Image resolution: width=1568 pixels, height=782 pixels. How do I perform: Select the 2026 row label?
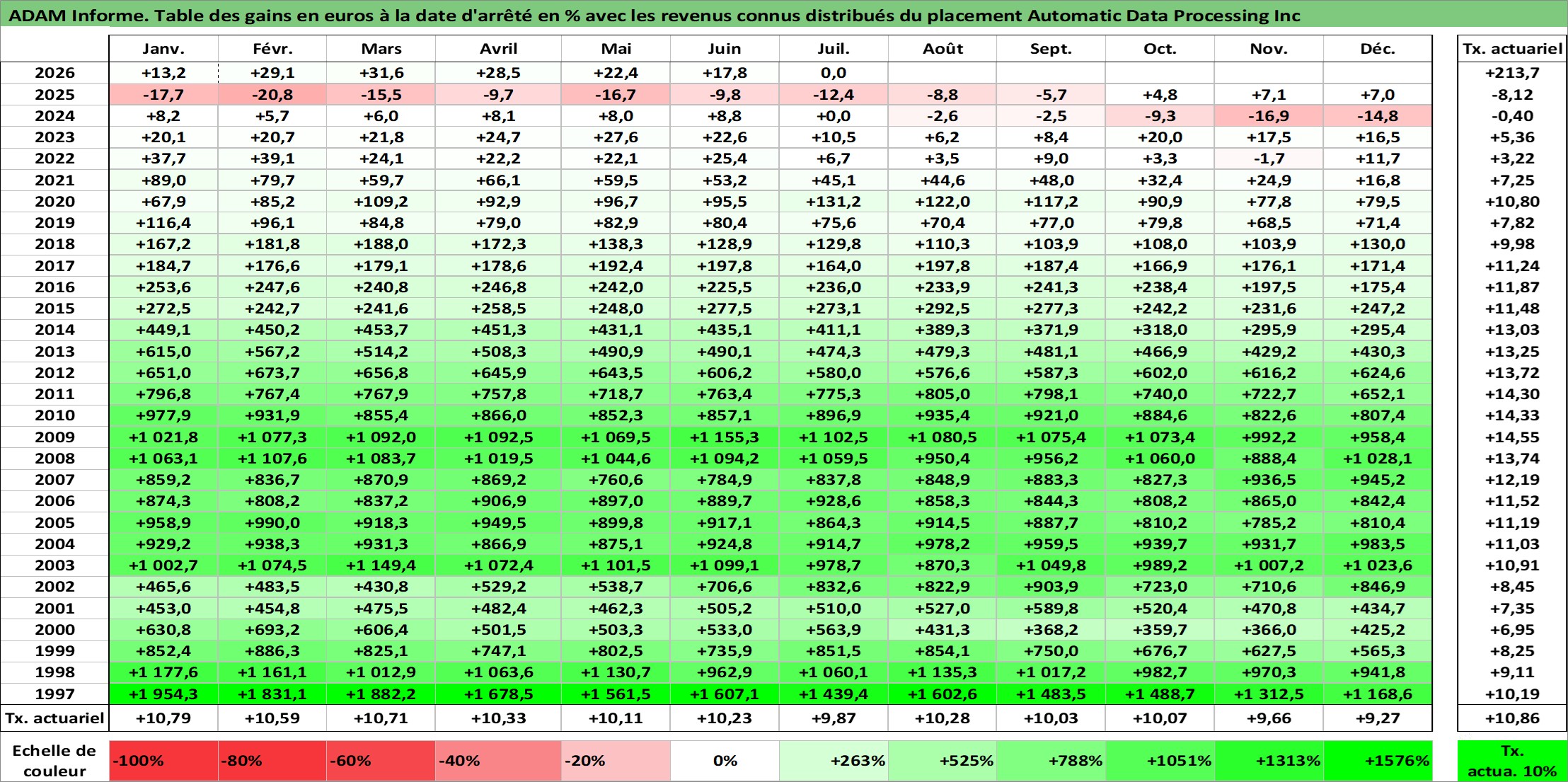coord(54,73)
